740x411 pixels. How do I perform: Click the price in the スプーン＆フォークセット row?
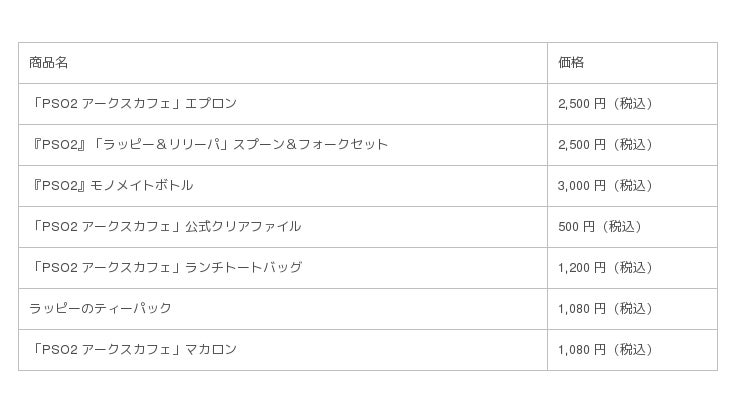click(605, 145)
